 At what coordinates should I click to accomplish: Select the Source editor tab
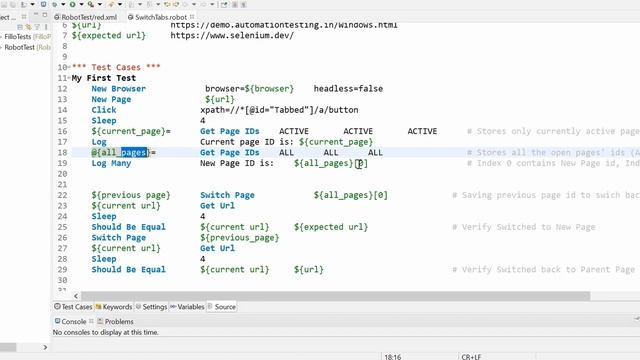222,307
